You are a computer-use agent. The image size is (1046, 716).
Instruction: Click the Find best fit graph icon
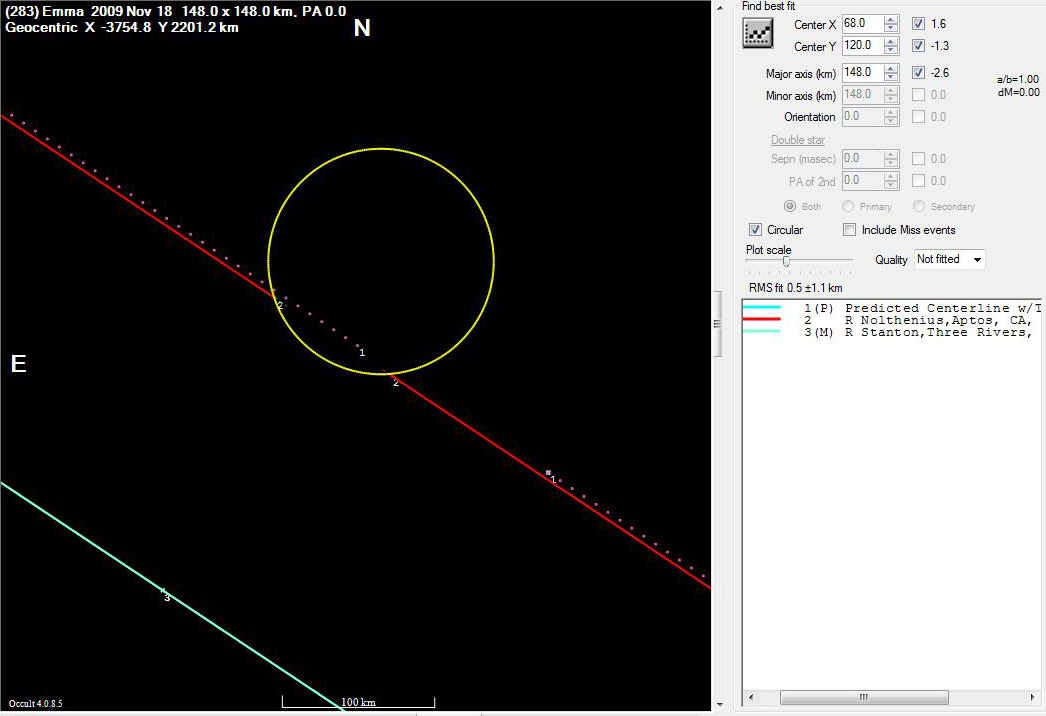pos(759,33)
